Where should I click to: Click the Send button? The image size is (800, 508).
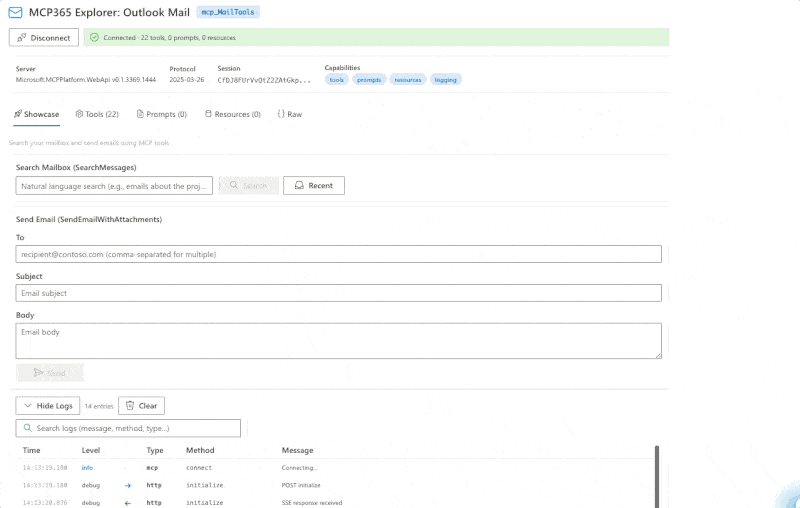[50, 373]
